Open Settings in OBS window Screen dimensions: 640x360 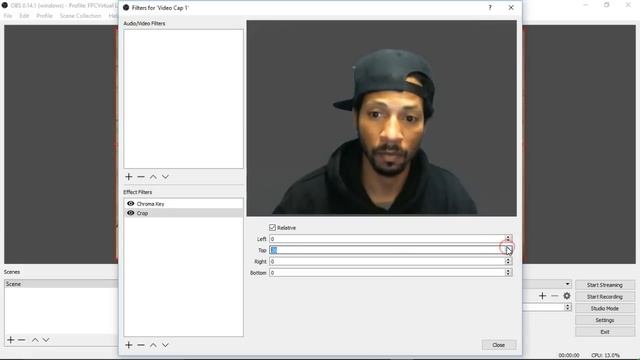click(605, 320)
